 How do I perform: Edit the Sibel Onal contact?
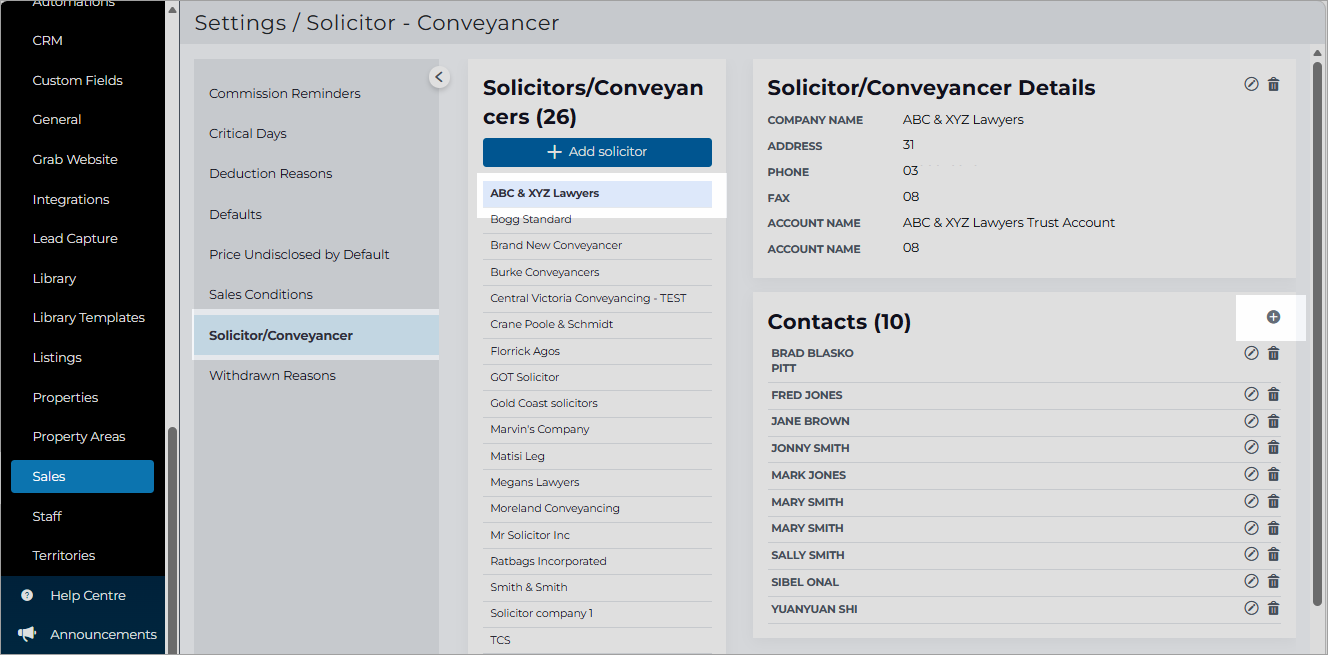[x=1251, y=582]
